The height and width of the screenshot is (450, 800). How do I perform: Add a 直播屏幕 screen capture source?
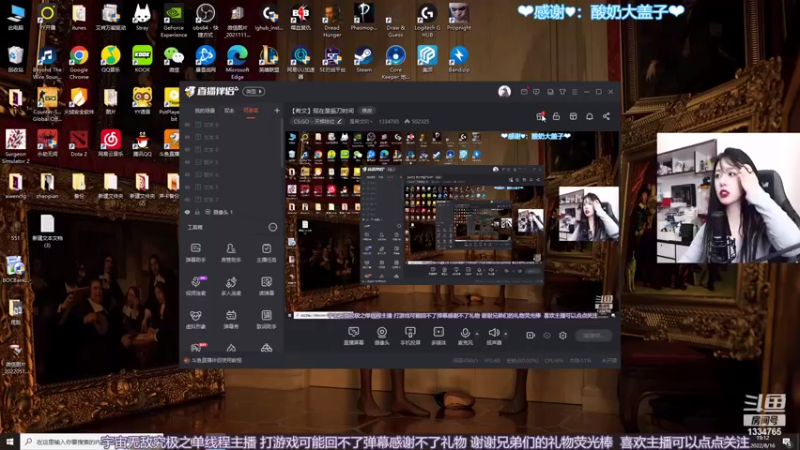(353, 336)
